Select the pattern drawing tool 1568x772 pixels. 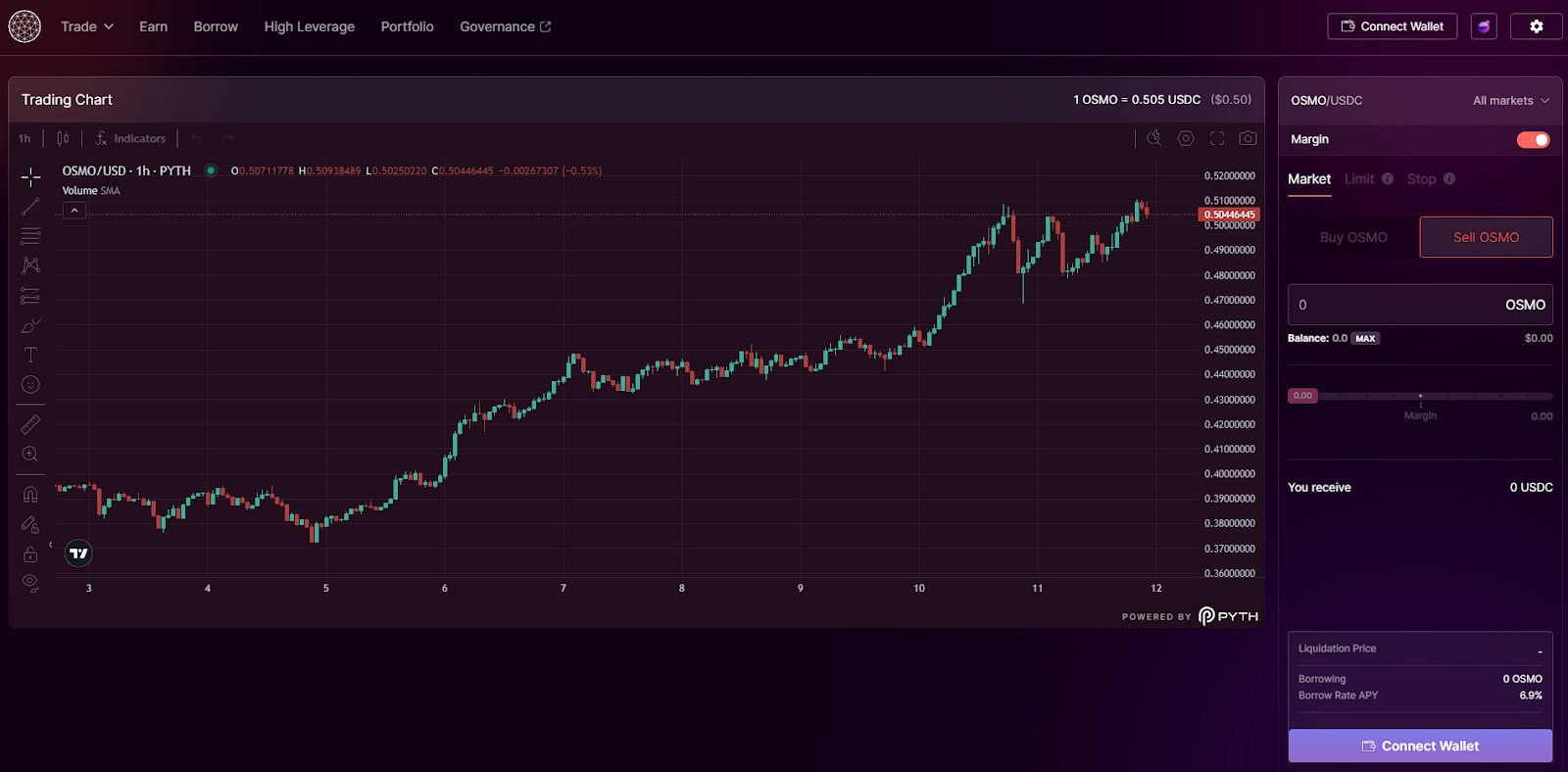pyautogui.click(x=30, y=265)
